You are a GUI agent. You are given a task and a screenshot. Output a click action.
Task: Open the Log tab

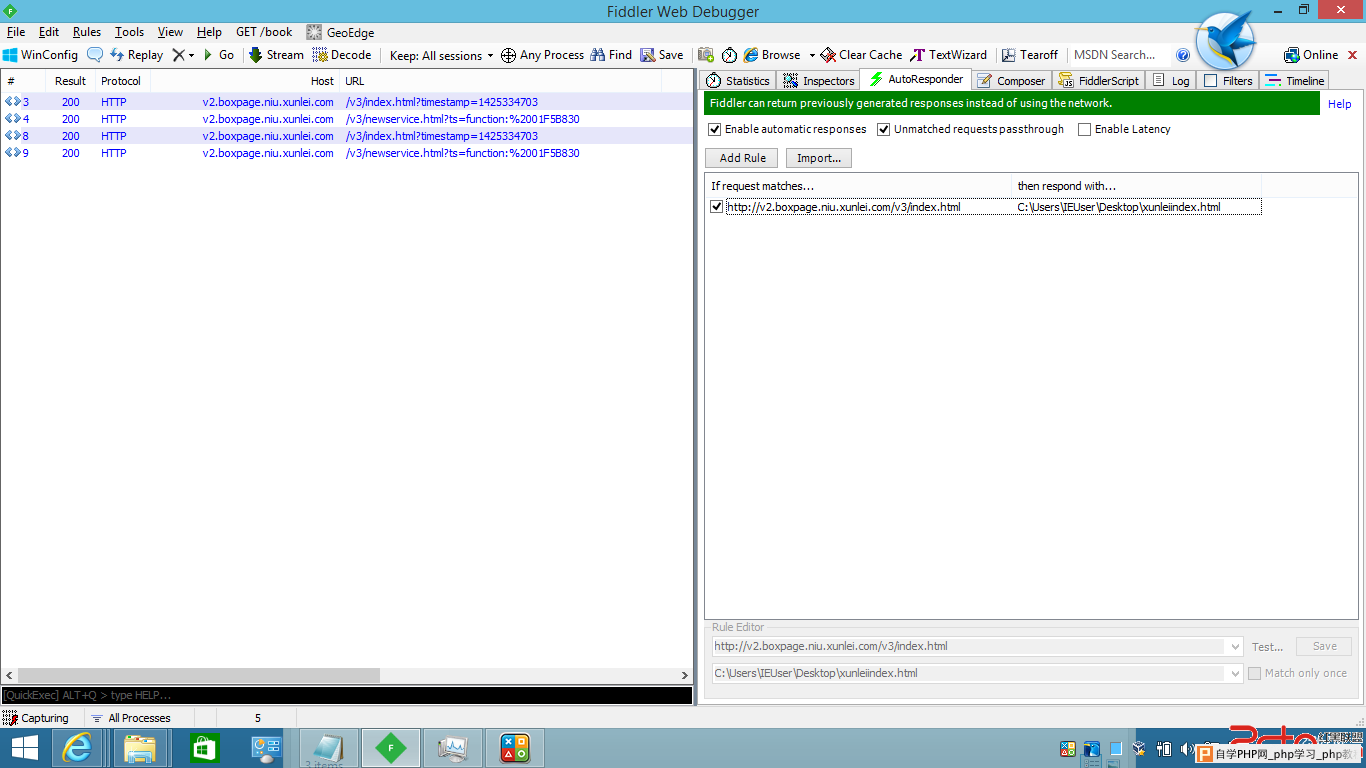(1171, 81)
